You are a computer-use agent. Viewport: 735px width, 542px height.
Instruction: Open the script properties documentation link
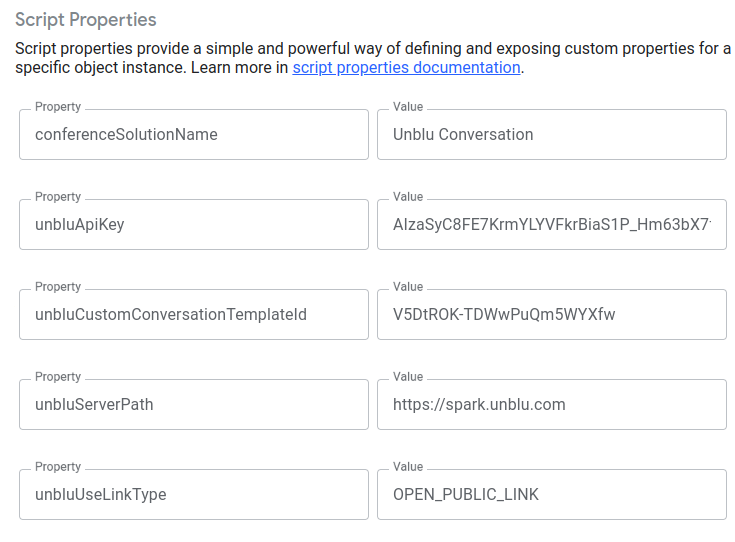pyautogui.click(x=406, y=68)
